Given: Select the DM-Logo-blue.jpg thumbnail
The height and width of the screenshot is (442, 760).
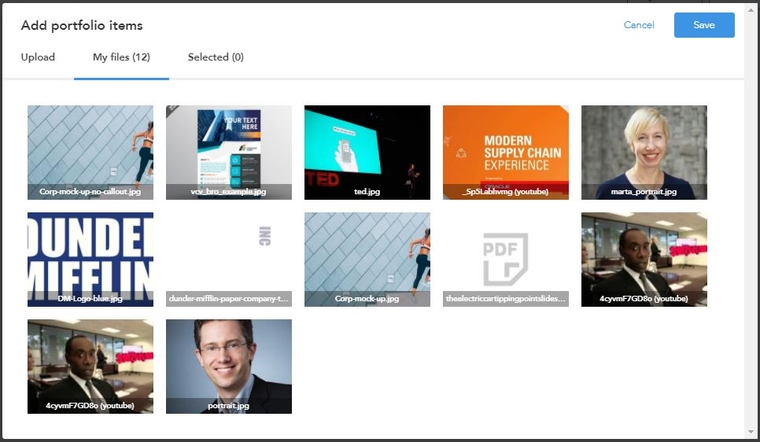Looking at the screenshot, I should 90,259.
